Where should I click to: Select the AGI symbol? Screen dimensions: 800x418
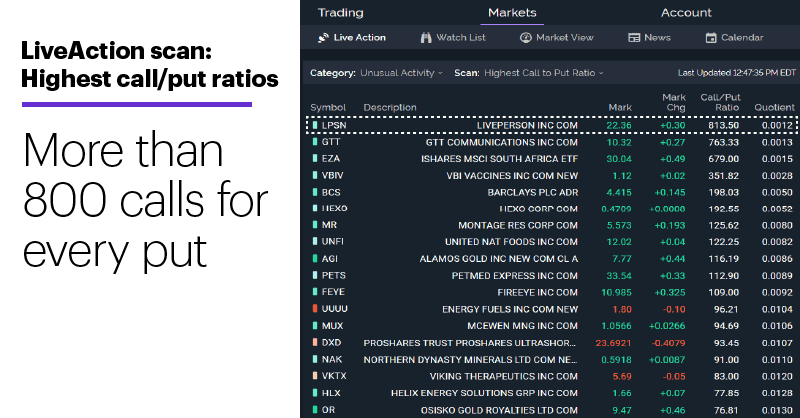tap(330, 259)
